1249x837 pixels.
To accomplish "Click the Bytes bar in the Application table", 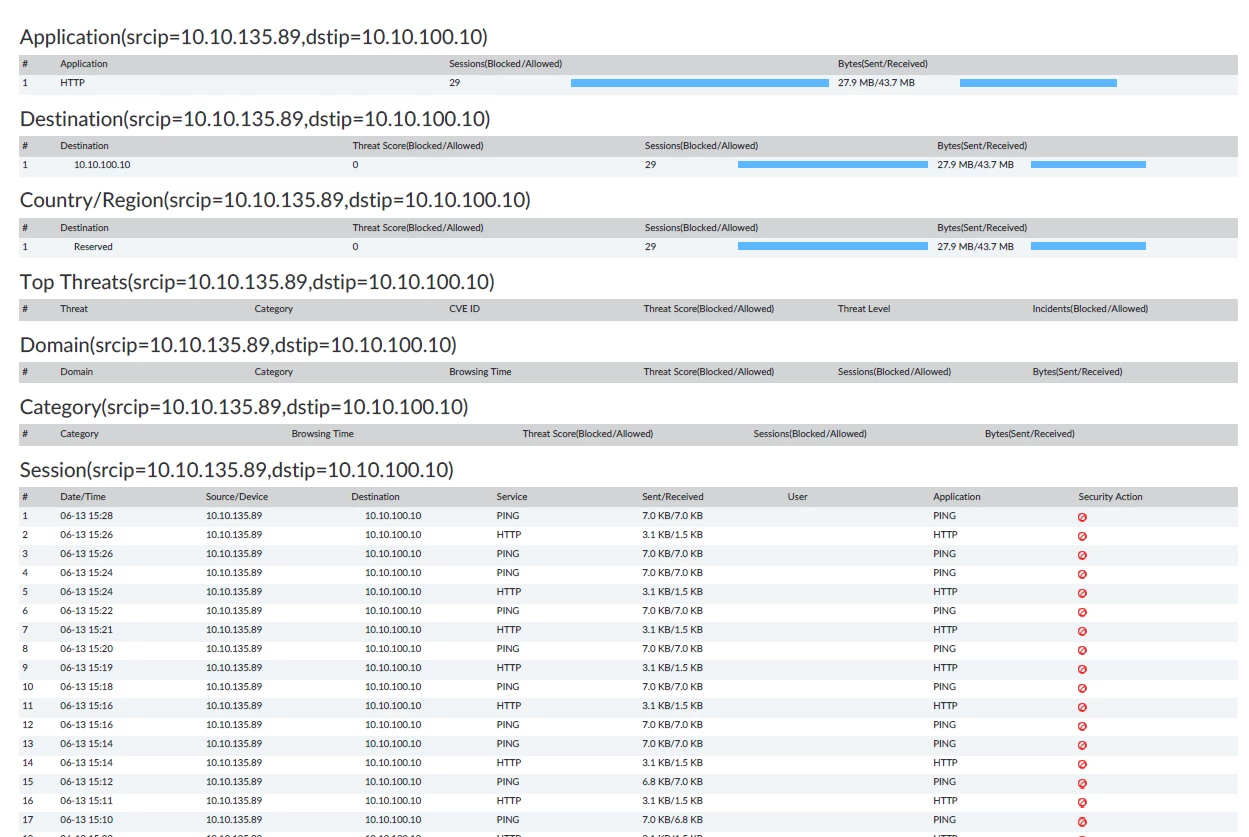I will (1038, 83).
